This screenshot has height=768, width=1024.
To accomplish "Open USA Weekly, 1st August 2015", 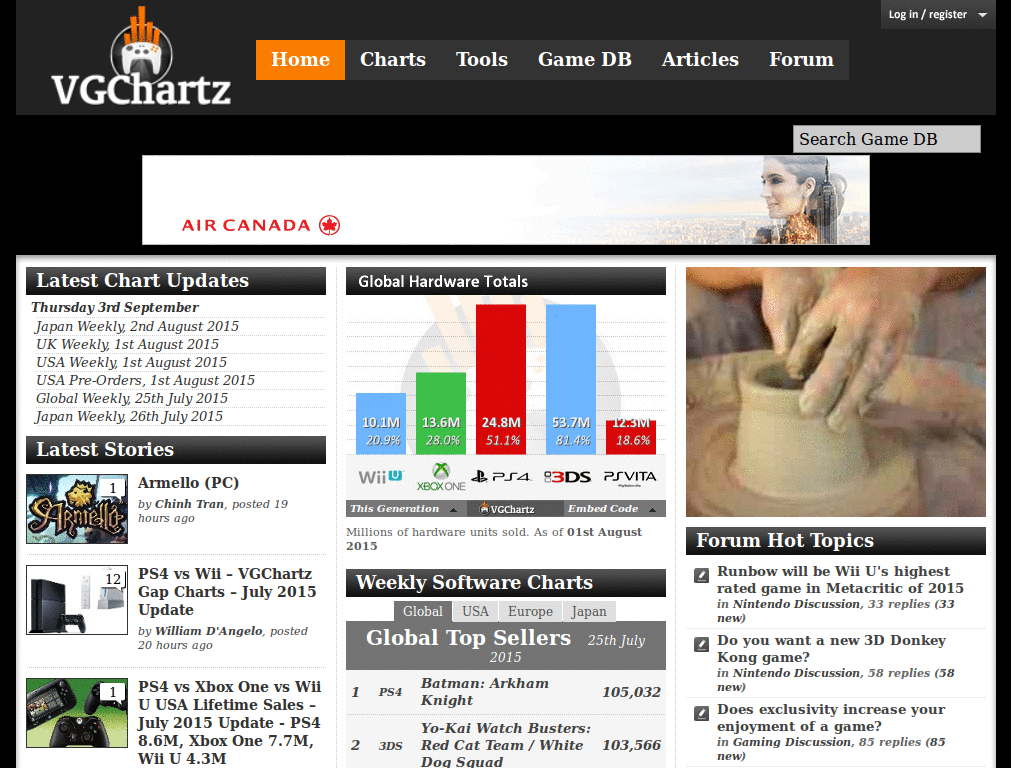I will tap(131, 362).
